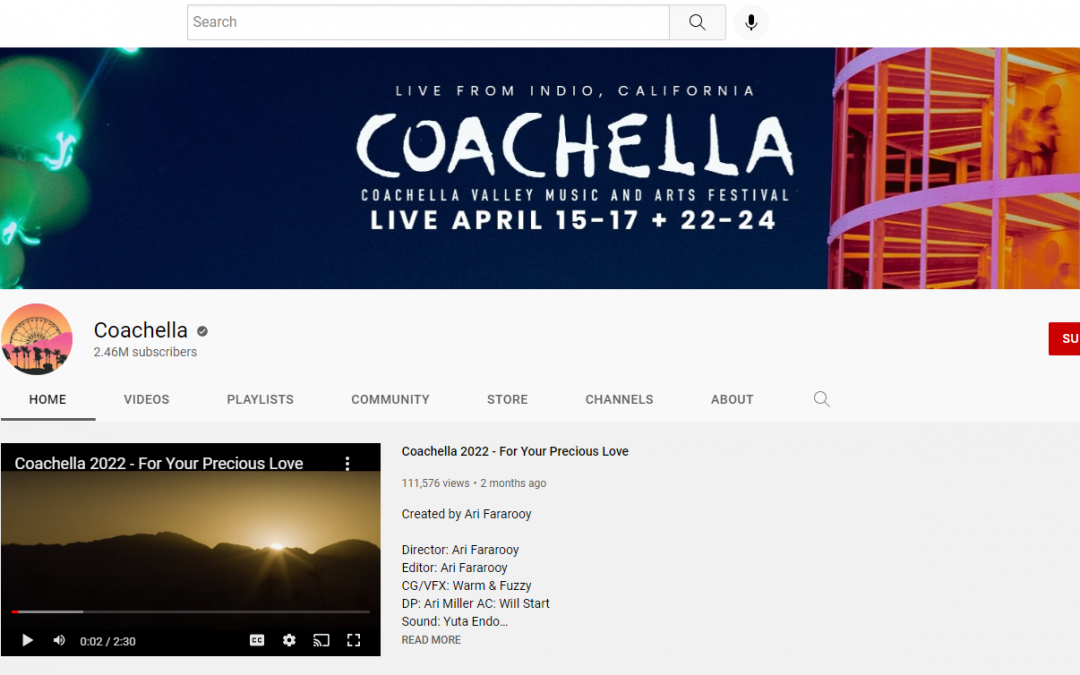Screen dimensions: 1080x675
Task: Click the video progress bar to seek
Action: pos(190,612)
